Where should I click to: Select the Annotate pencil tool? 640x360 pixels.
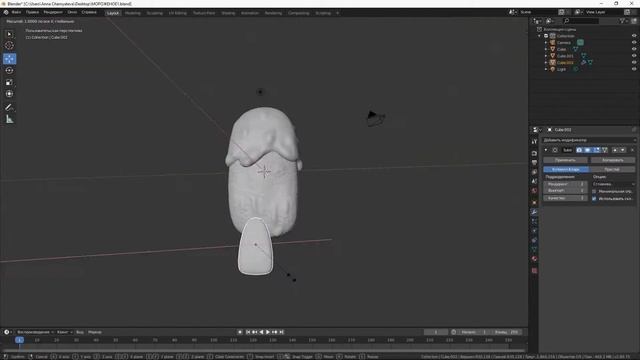point(9,107)
